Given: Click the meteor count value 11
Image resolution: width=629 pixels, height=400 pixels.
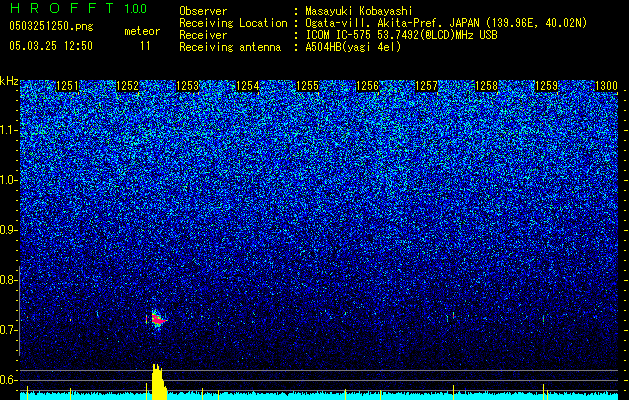Looking at the screenshot, I should click(145, 46).
